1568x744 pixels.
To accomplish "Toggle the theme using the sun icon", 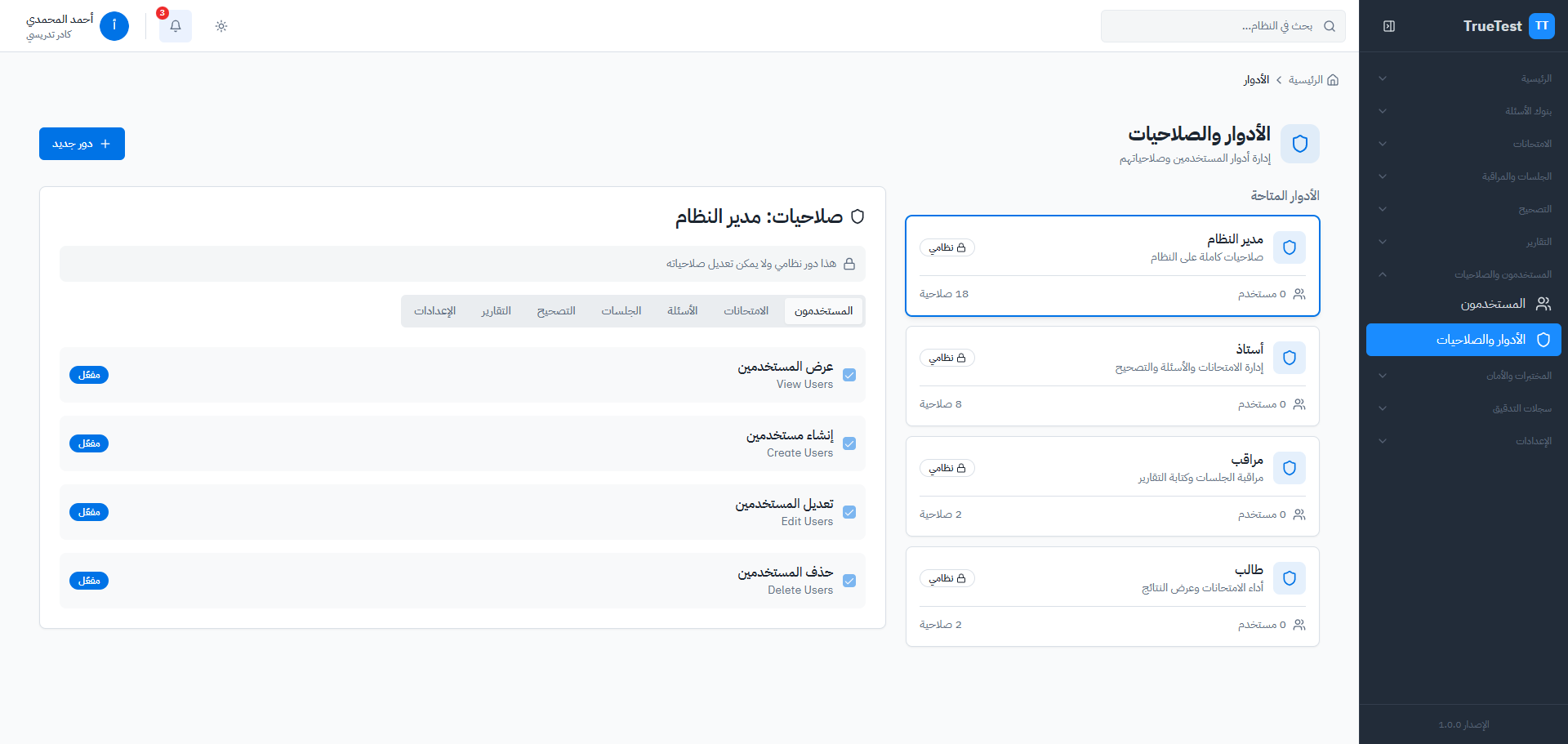I will [220, 26].
